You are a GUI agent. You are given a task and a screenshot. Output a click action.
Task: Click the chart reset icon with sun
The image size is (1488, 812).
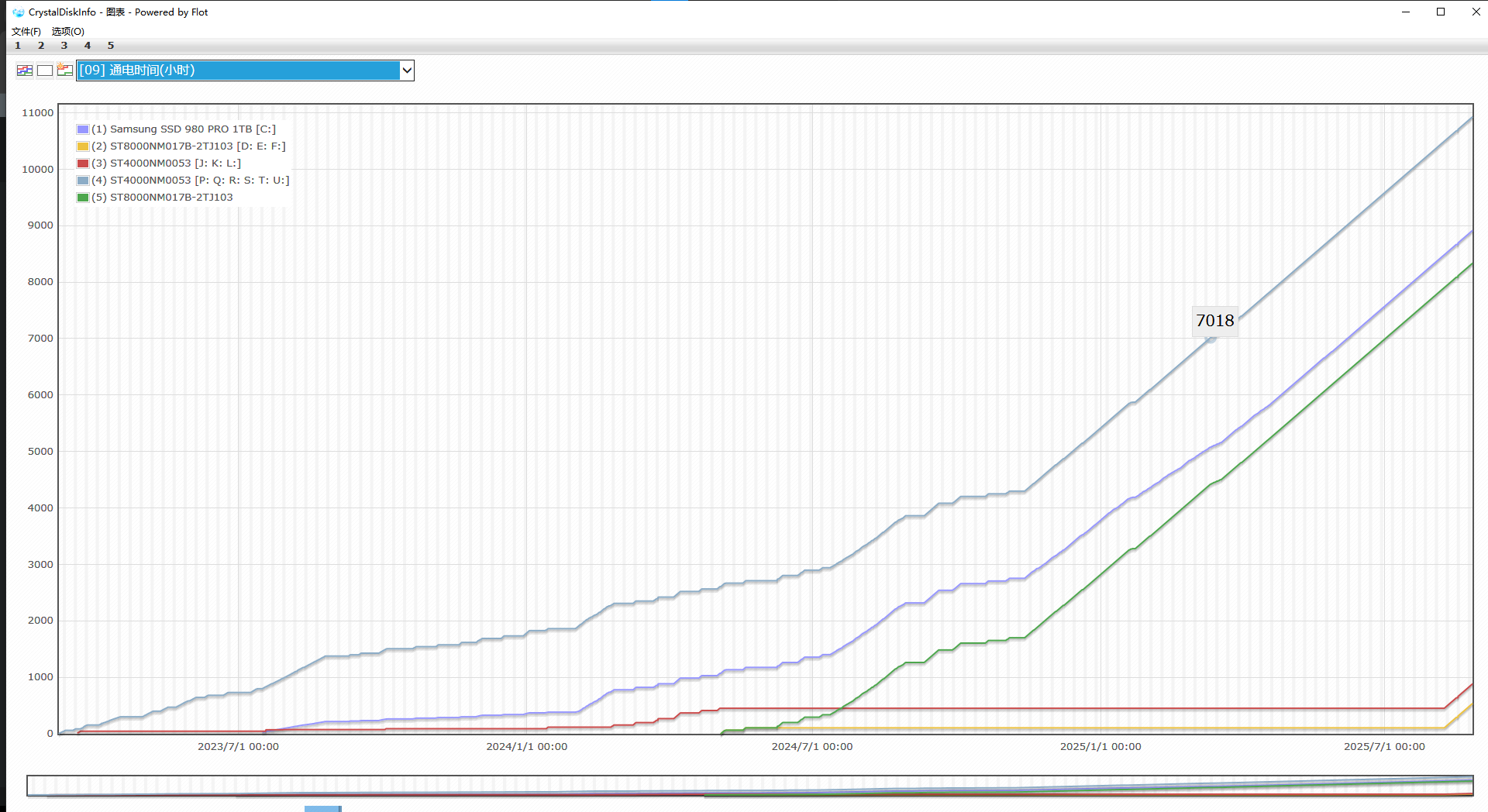[65, 71]
